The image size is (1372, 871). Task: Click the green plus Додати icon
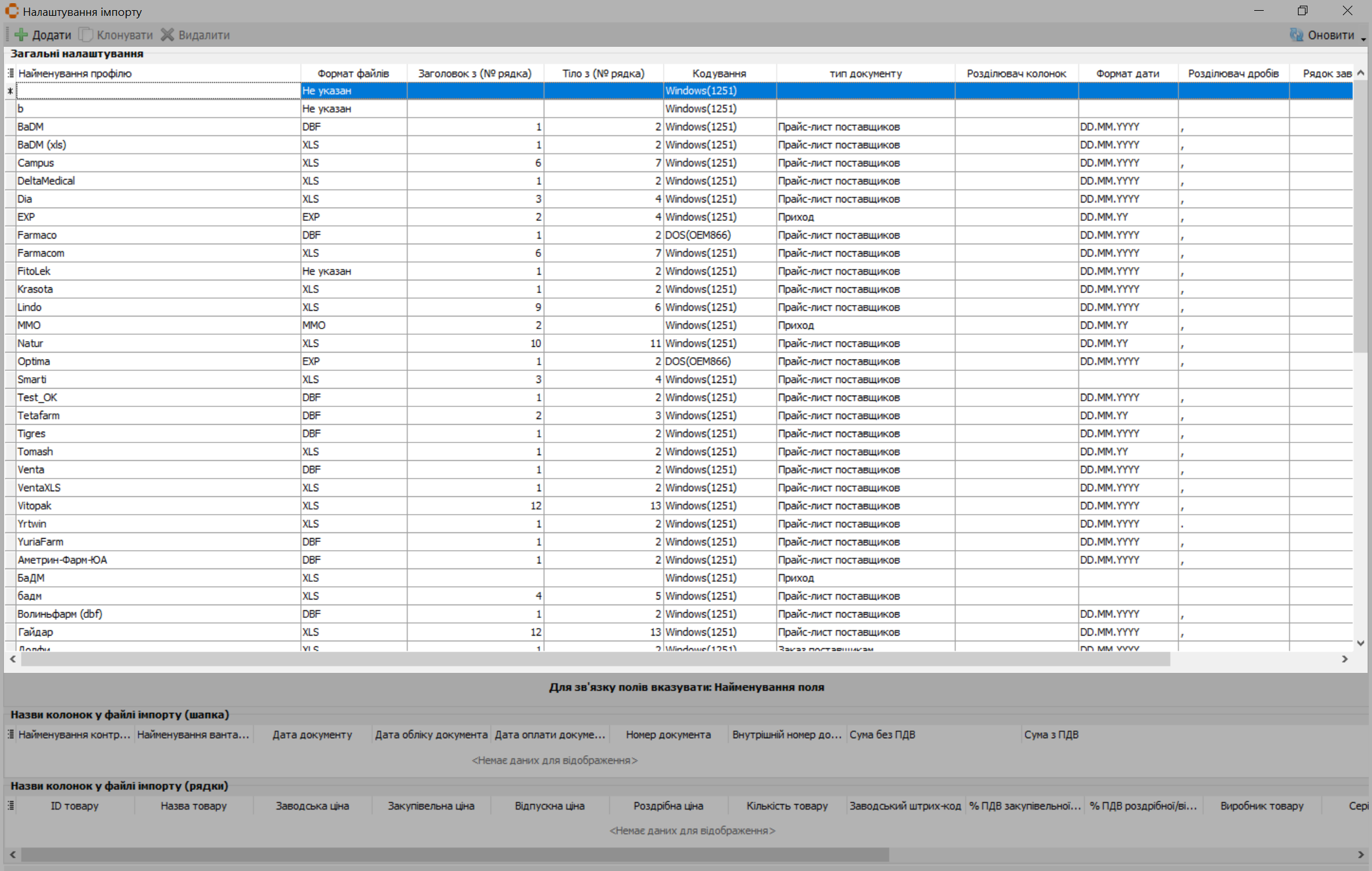pos(21,35)
